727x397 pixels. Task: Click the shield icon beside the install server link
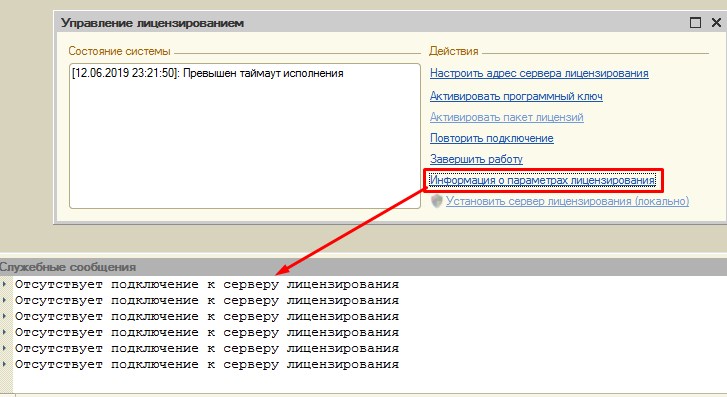tap(436, 201)
